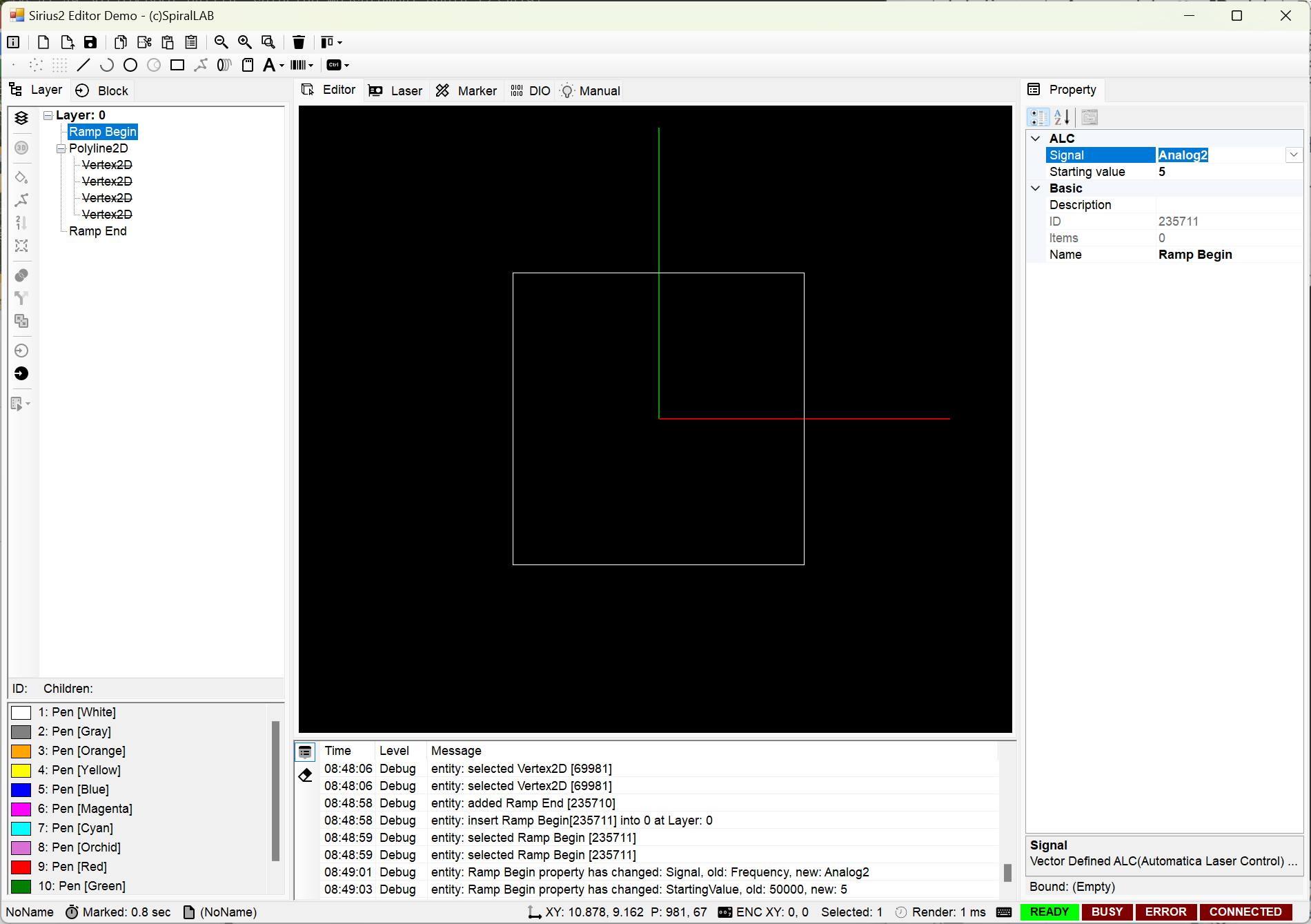Click the log list icon next to the Time column
Screen dimensions: 1311x924
click(305, 751)
